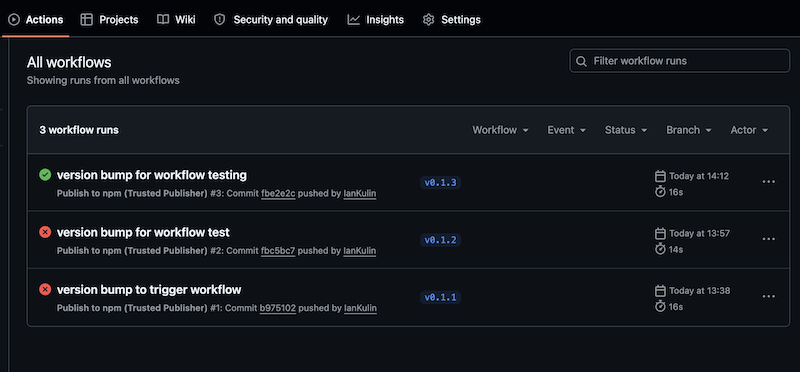800x372 pixels.
Task: Click the '3 workflow runs' count text
Action: [x=79, y=130]
